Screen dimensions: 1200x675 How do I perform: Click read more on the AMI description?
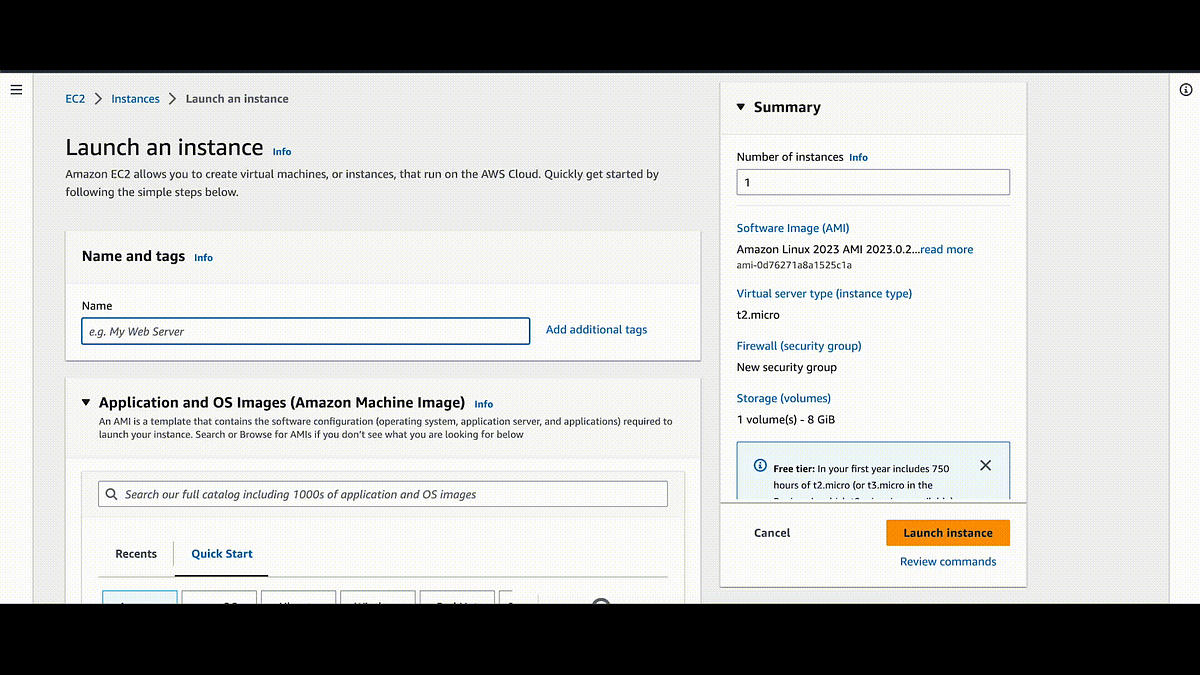[x=946, y=249]
